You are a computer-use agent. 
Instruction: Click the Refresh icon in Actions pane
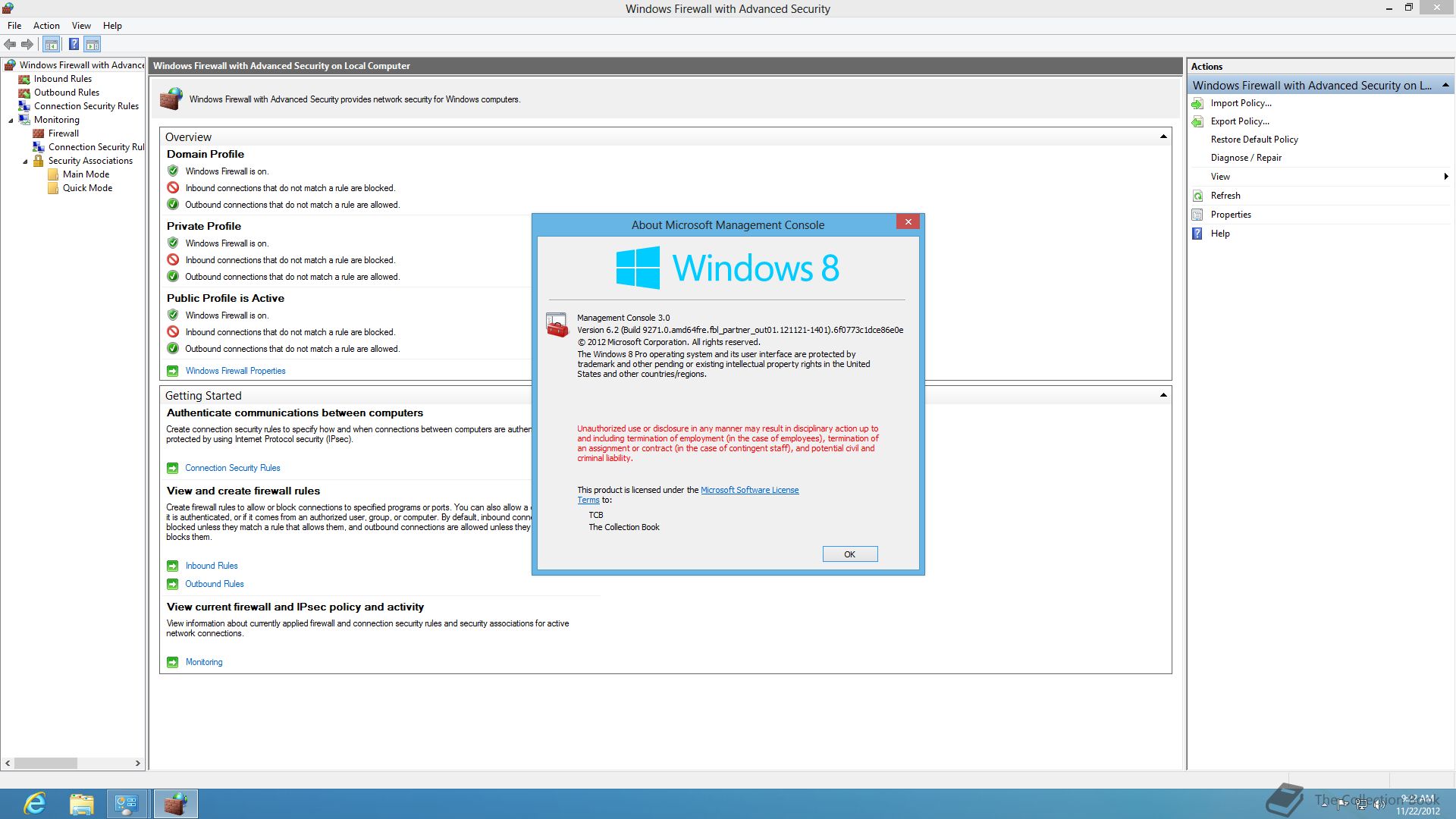coord(1197,196)
